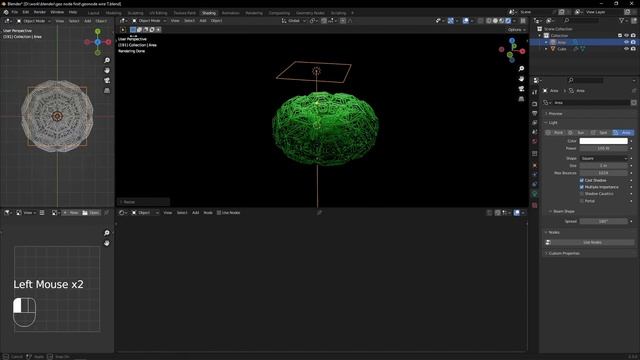Set light type to Spot

coord(600,133)
